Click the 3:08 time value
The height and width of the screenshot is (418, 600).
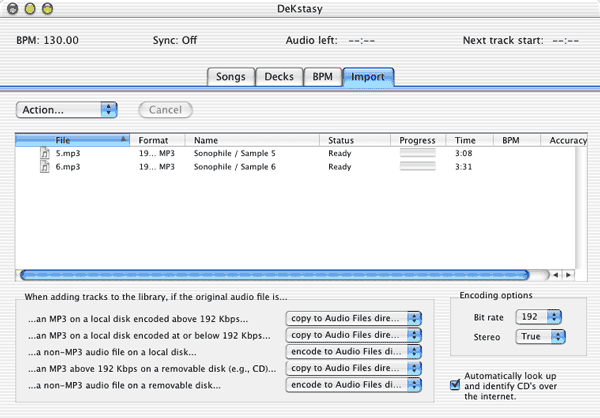pyautogui.click(x=463, y=153)
